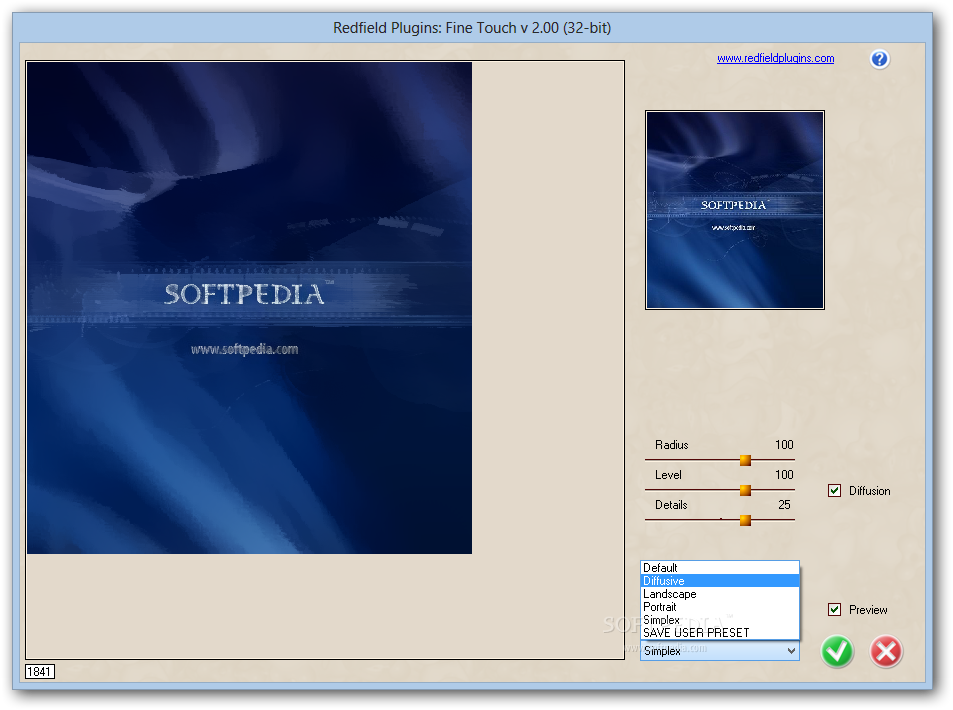This screenshot has width=953, height=710.
Task: Click the Level value 100
Action: pos(784,475)
